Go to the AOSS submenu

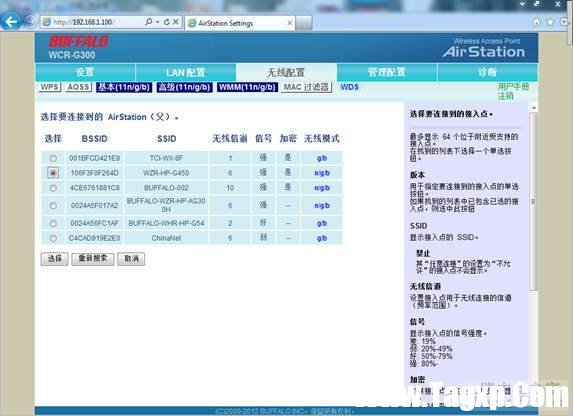pyautogui.click(x=79, y=87)
